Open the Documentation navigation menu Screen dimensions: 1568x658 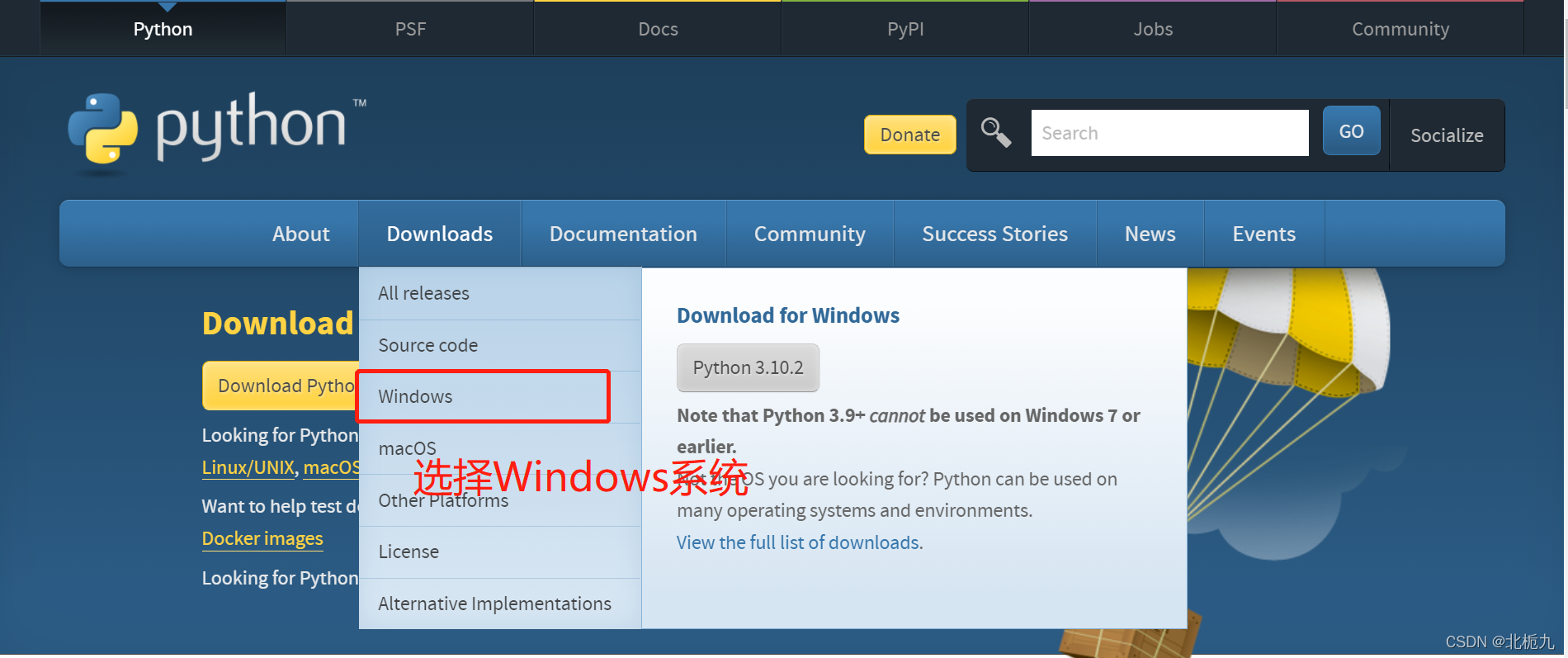[623, 234]
